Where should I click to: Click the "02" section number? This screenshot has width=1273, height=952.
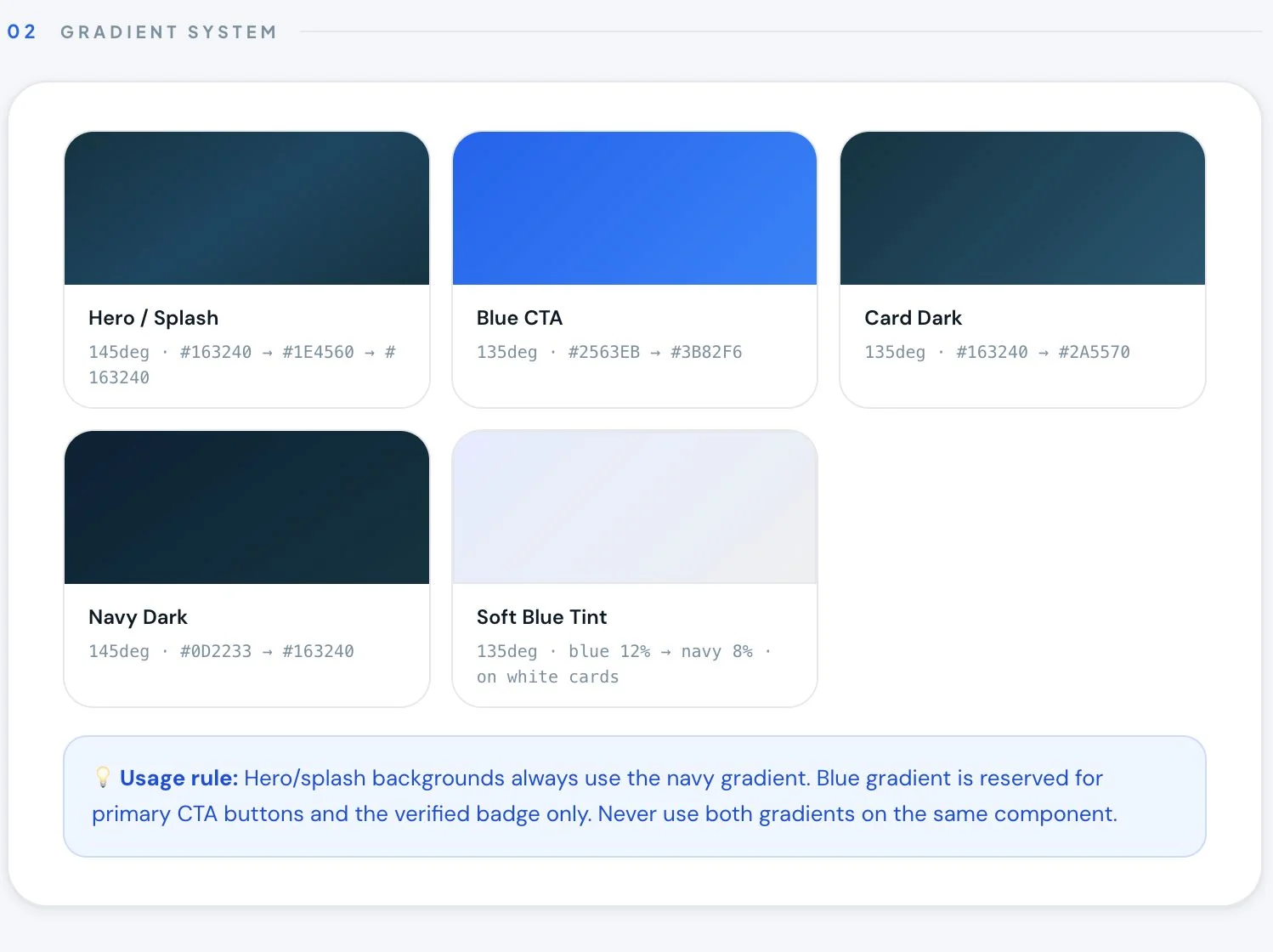(x=22, y=32)
